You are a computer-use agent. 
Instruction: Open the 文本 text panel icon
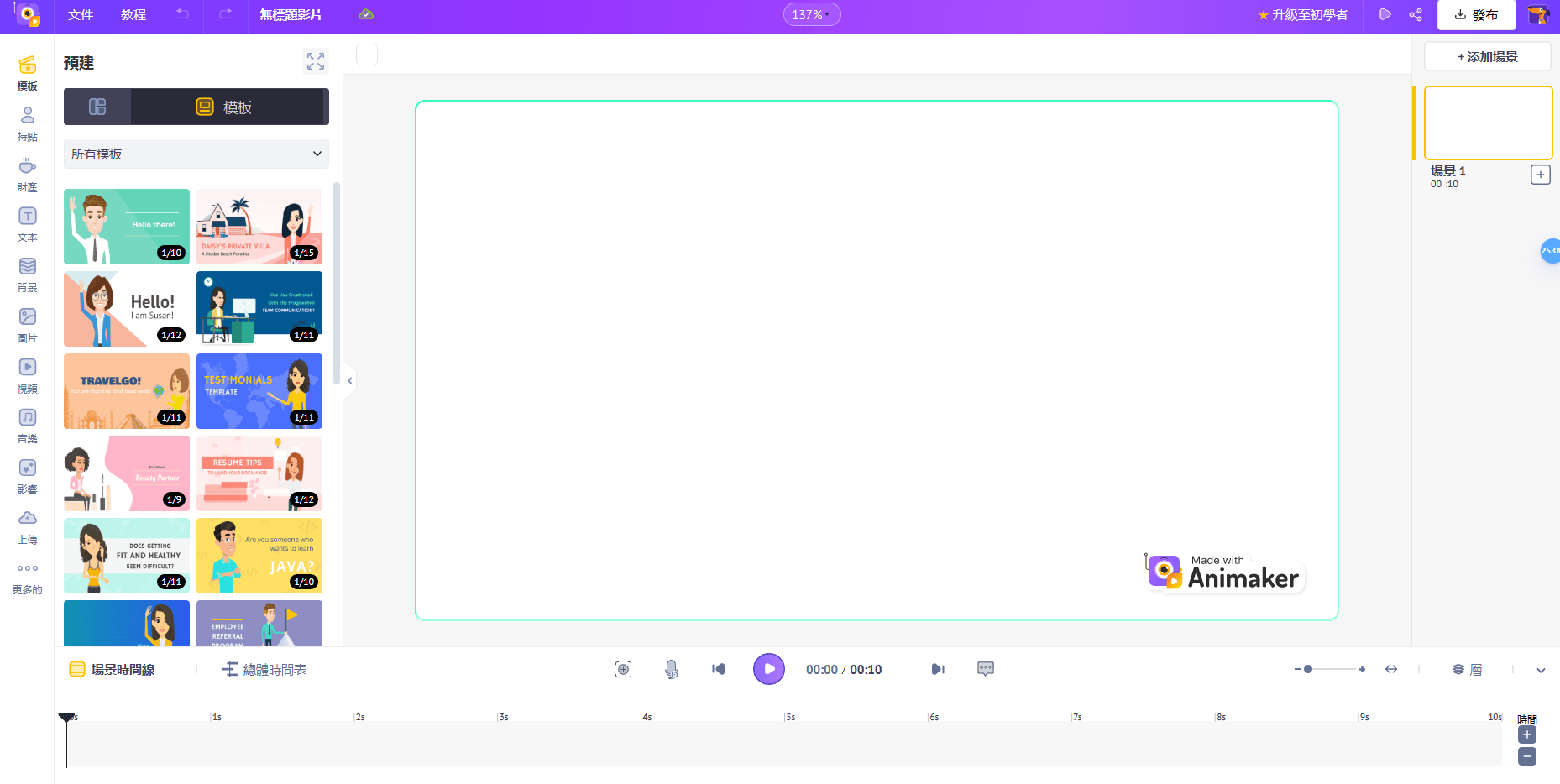coord(28,224)
